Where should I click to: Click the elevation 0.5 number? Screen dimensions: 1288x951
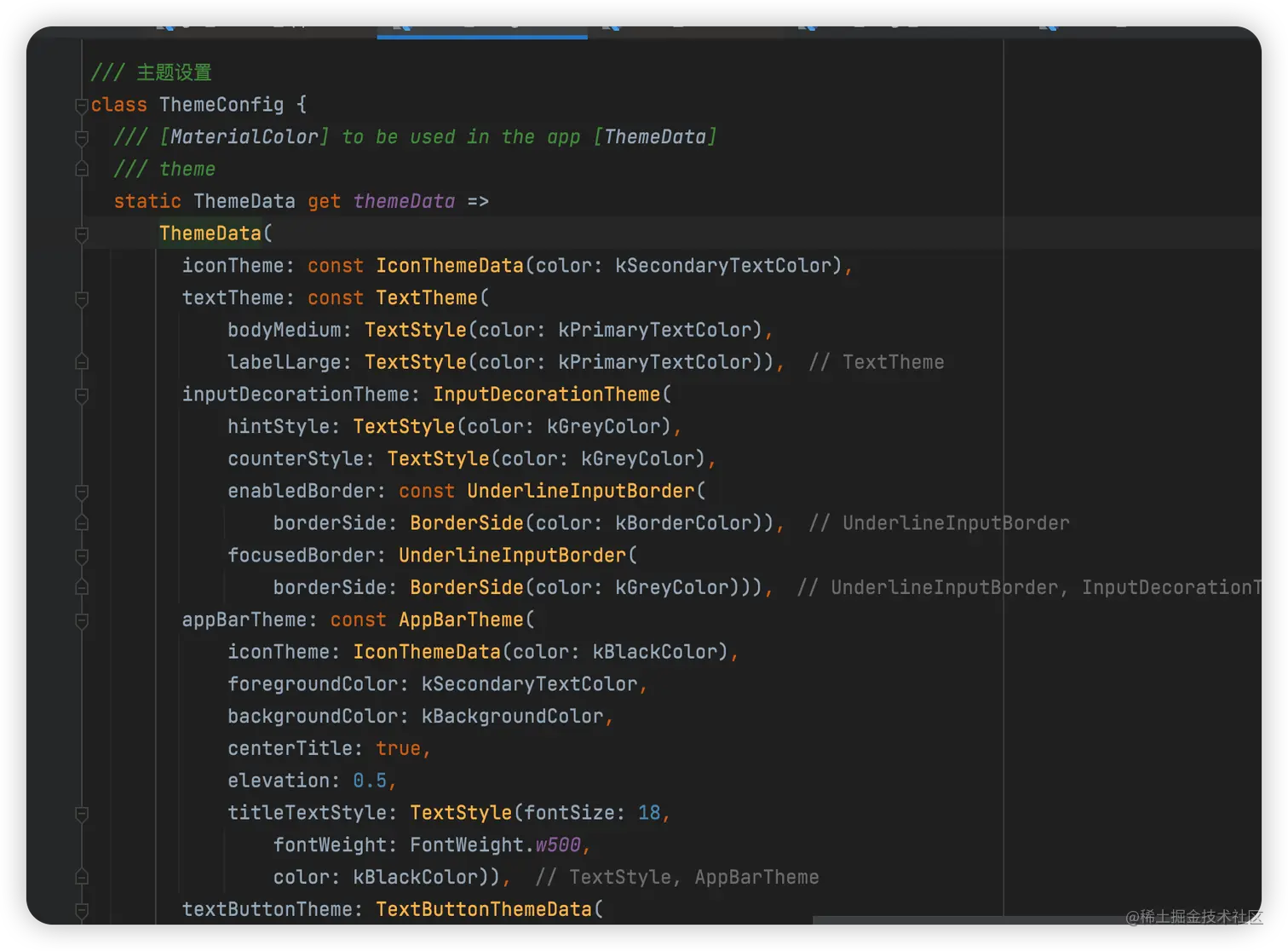(370, 781)
